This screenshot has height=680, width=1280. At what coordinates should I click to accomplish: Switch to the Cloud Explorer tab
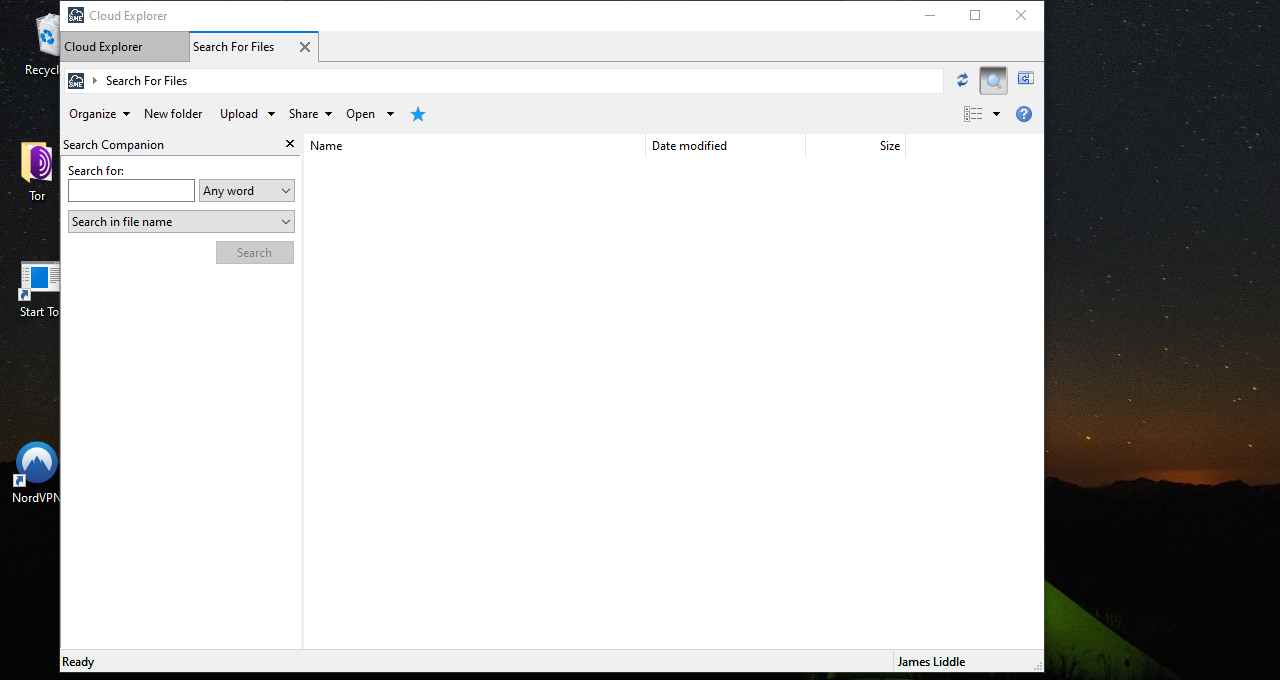pyautogui.click(x=104, y=46)
